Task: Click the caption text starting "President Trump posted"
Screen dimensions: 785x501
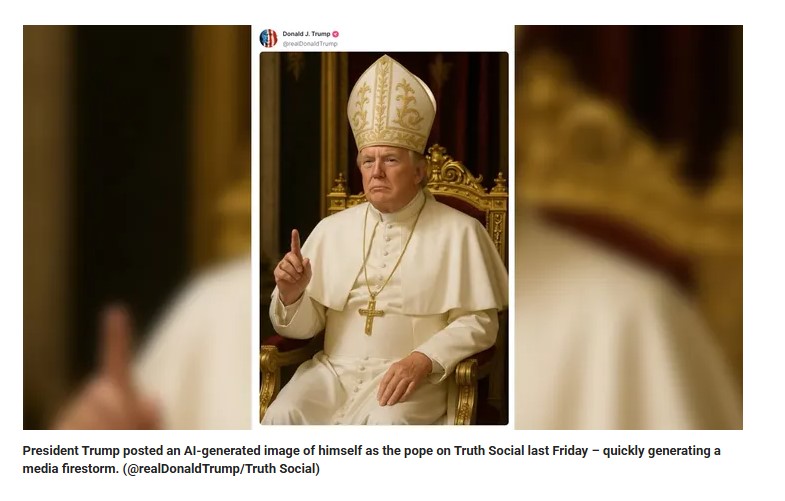Action: [371, 459]
